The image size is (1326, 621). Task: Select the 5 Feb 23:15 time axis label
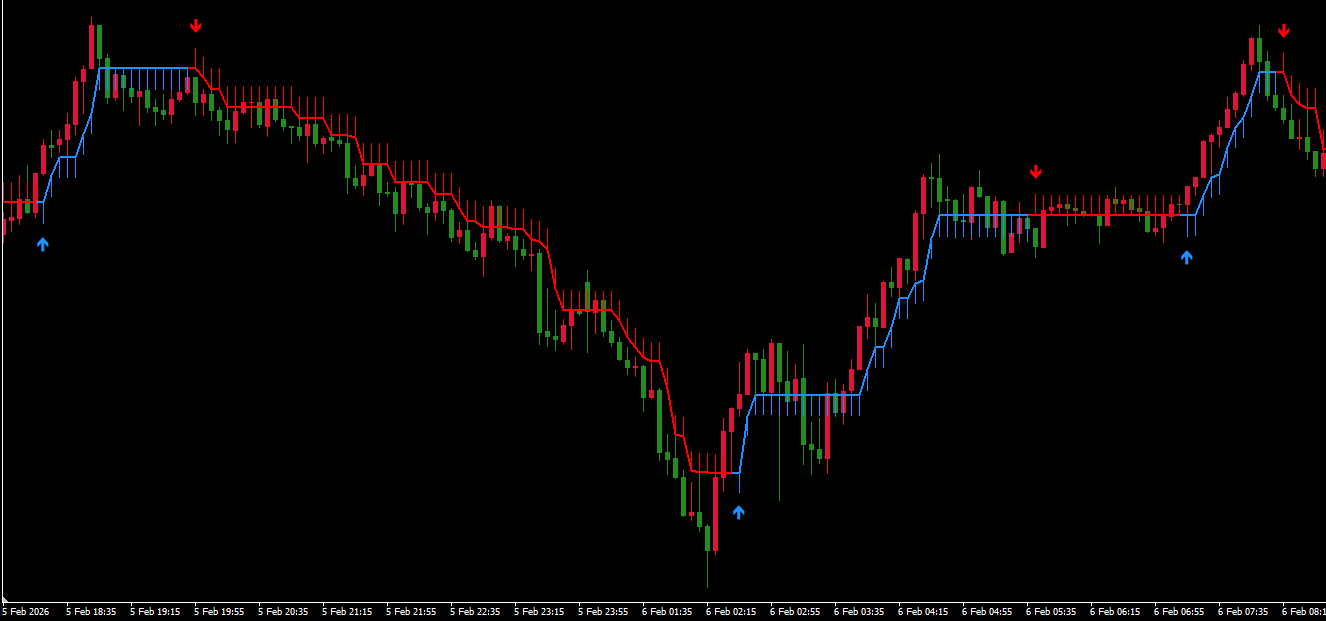539,611
